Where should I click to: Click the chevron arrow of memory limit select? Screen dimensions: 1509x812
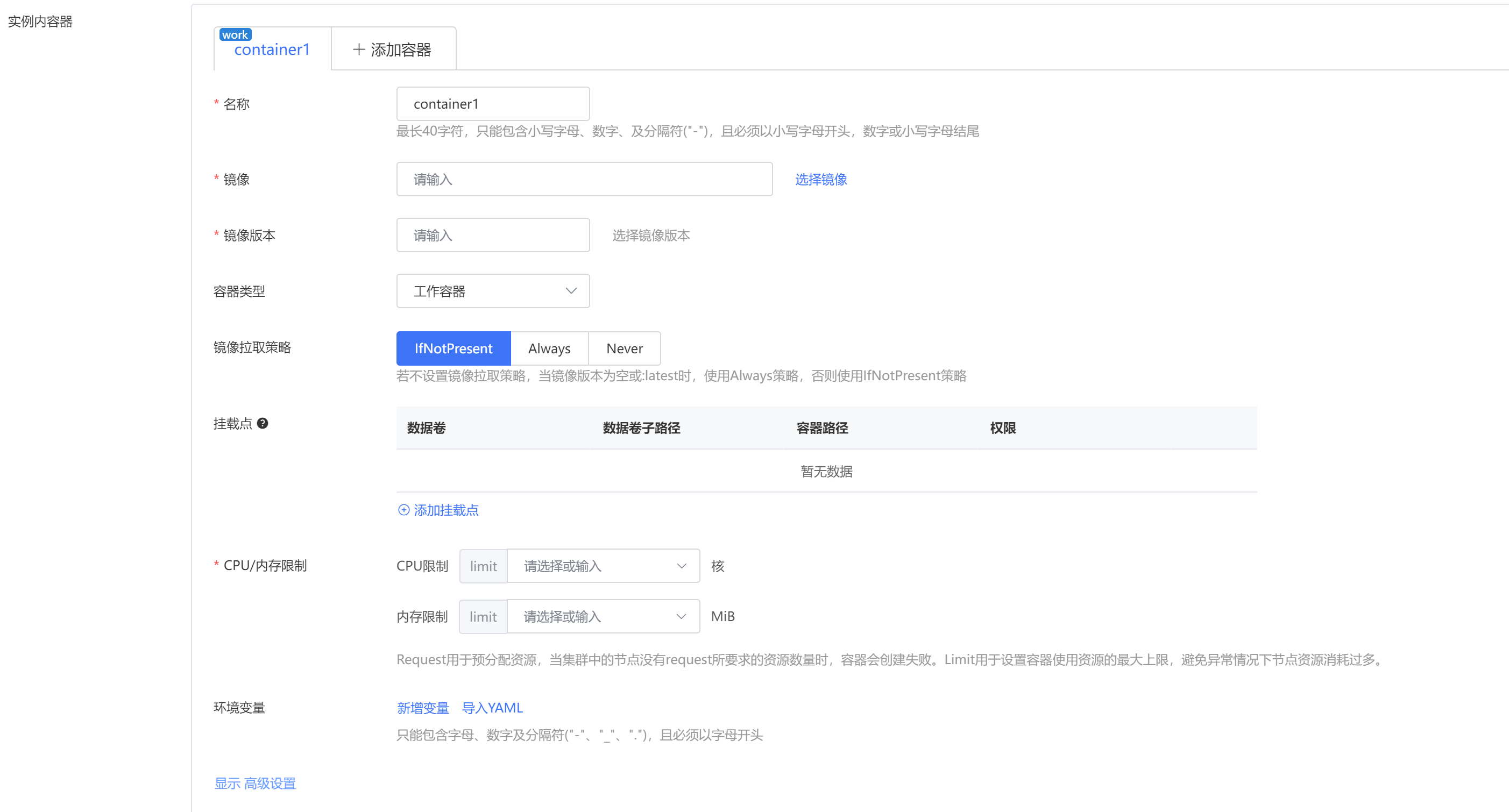(681, 616)
